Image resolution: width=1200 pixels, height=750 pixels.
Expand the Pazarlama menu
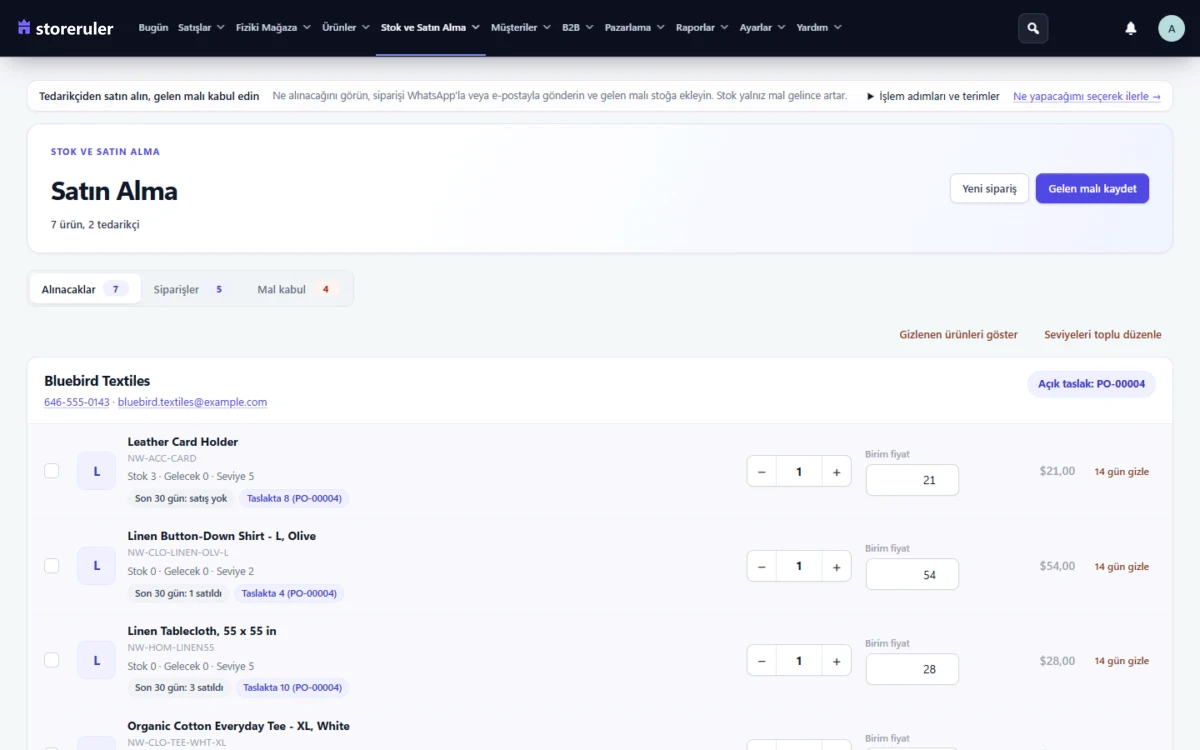click(635, 28)
